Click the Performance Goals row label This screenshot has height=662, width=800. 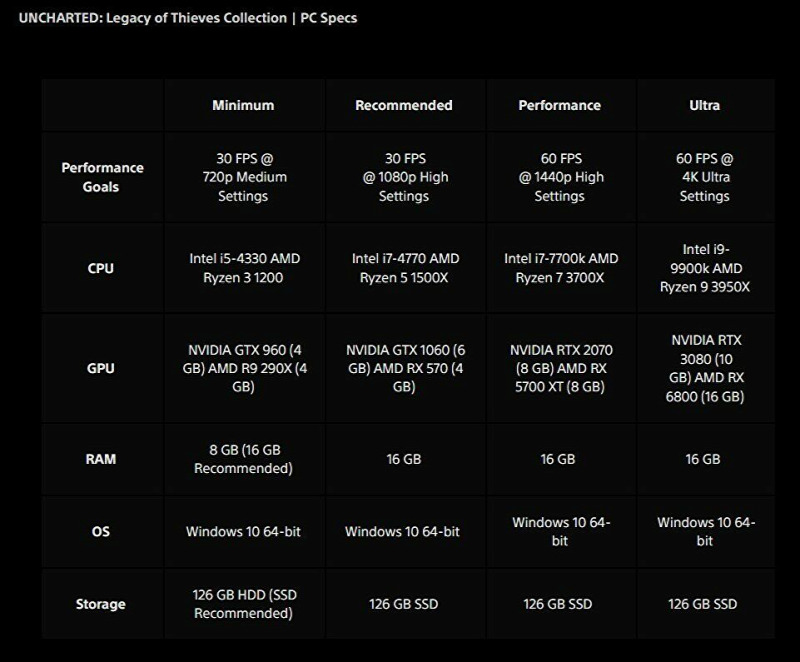click(x=102, y=177)
